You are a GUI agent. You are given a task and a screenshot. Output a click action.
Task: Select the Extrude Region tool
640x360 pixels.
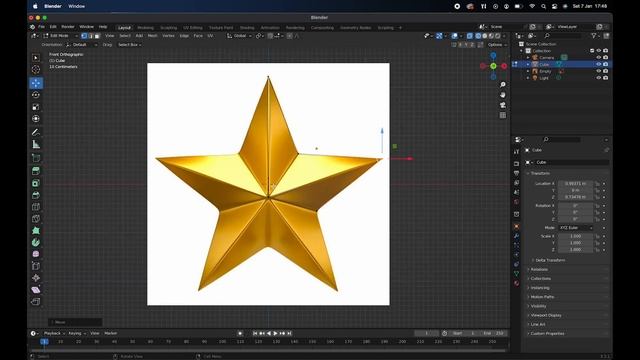pyautogui.click(x=36, y=171)
